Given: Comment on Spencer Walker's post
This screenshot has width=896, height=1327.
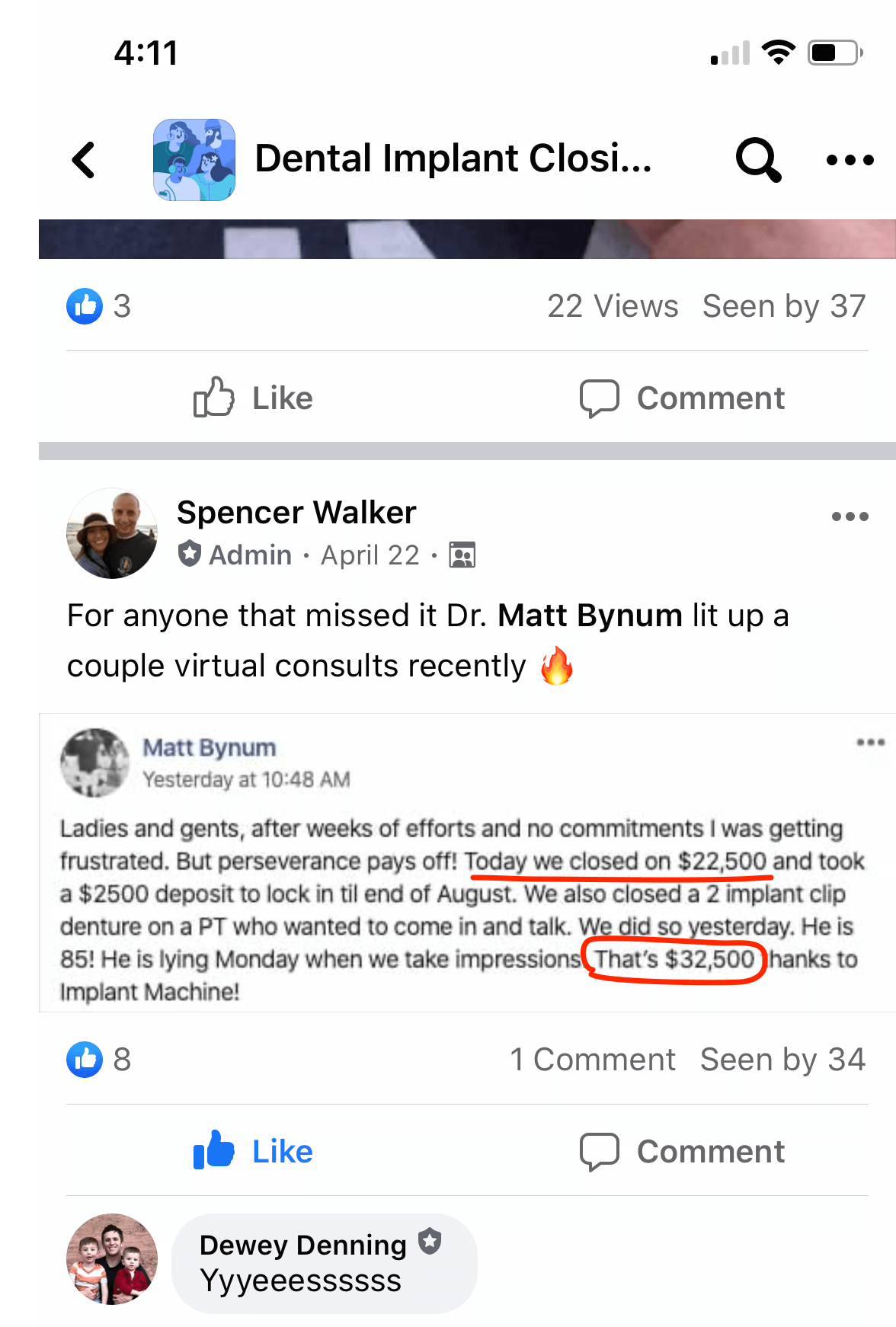Looking at the screenshot, I should coord(682,1150).
